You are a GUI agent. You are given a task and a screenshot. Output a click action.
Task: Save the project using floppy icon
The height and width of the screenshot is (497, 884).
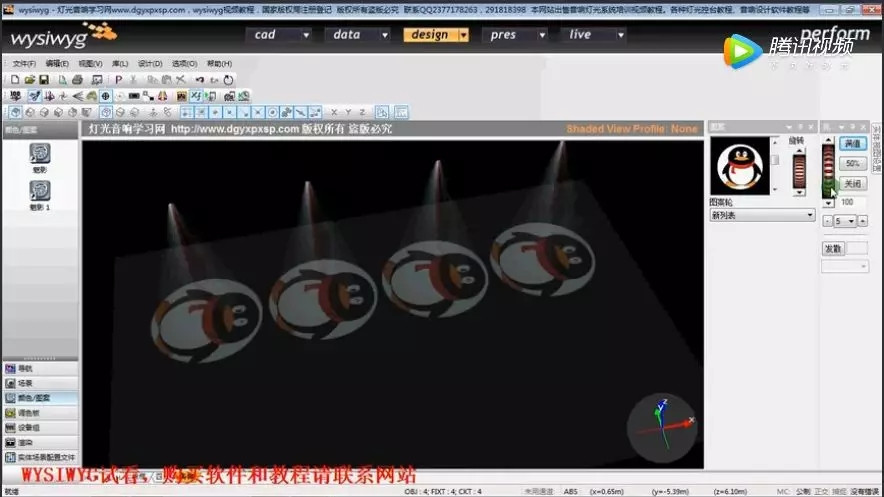[x=43, y=79]
